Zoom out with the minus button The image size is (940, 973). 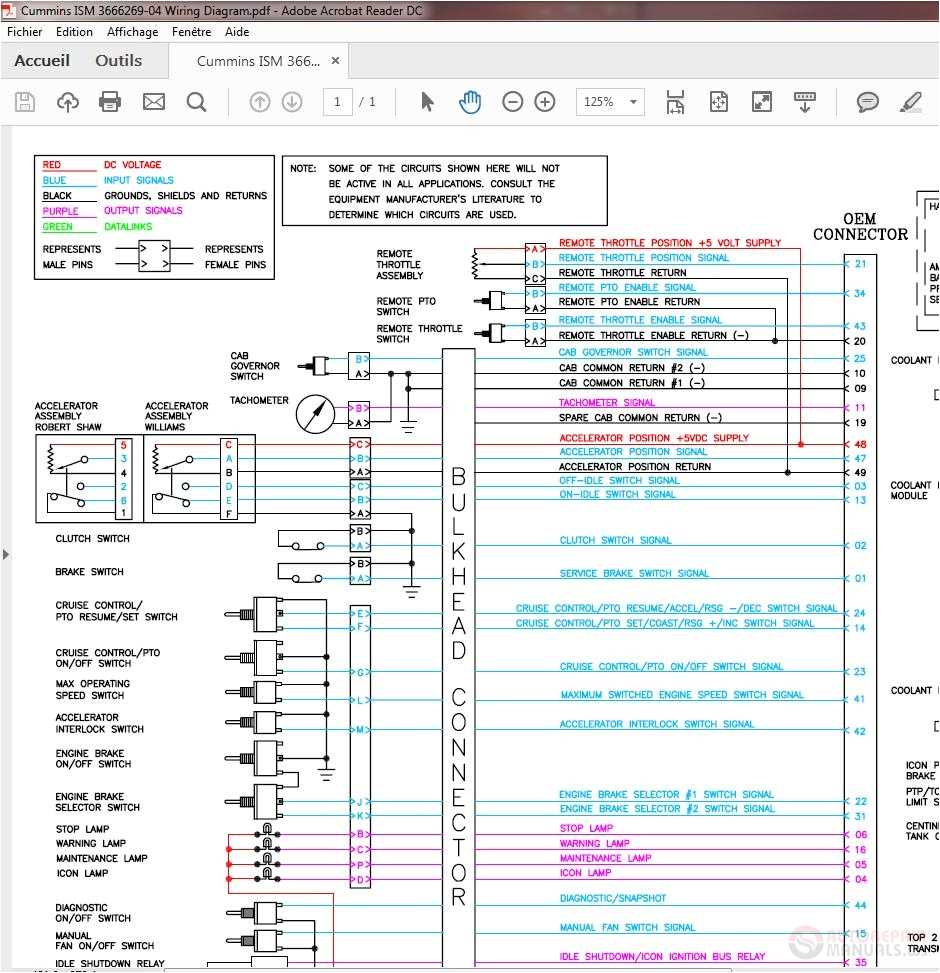click(512, 102)
